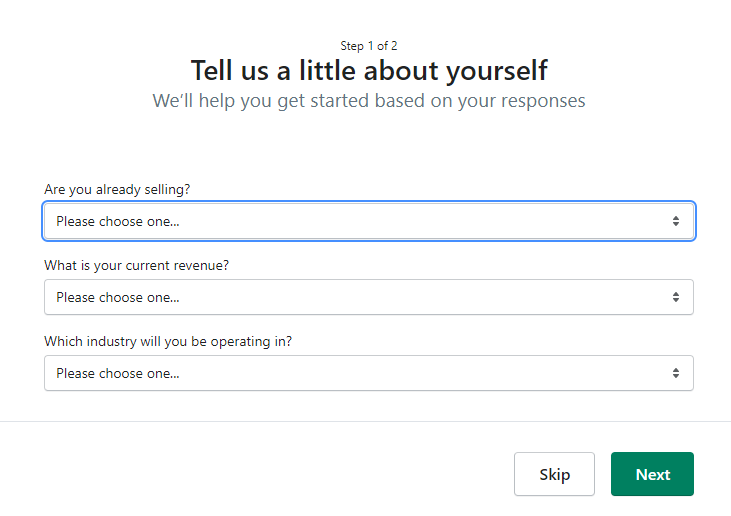This screenshot has width=731, height=516.
Task: Click the horizontal divider above the Skip button
Action: click(x=366, y=421)
